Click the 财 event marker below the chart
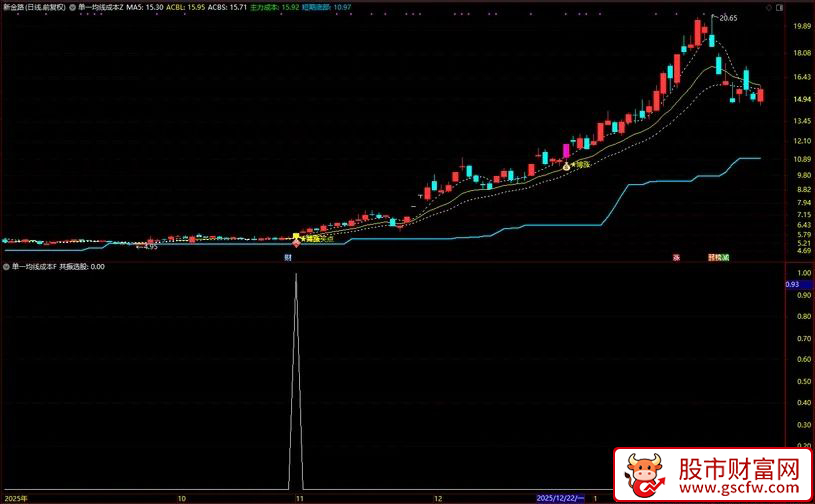Screen dimensions: 815x504 coord(287,258)
